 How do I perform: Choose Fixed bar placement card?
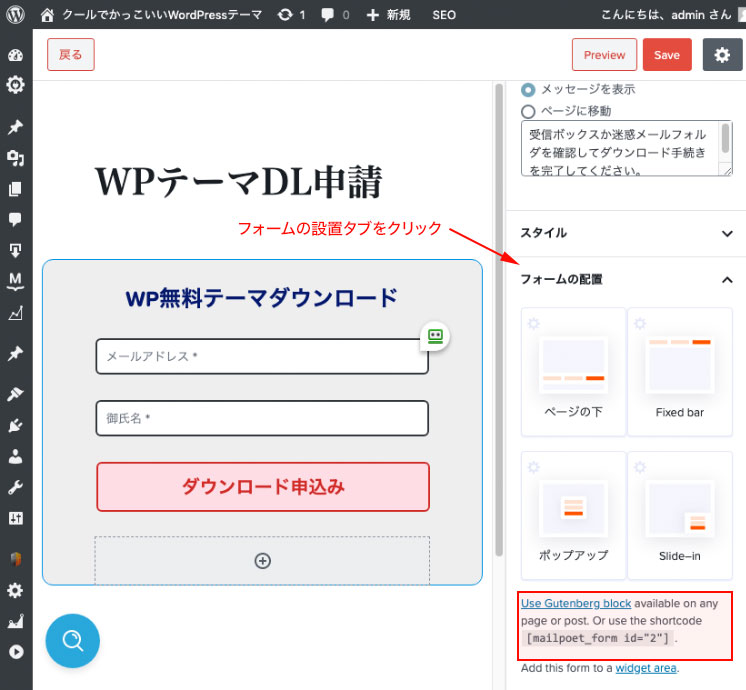coord(680,372)
